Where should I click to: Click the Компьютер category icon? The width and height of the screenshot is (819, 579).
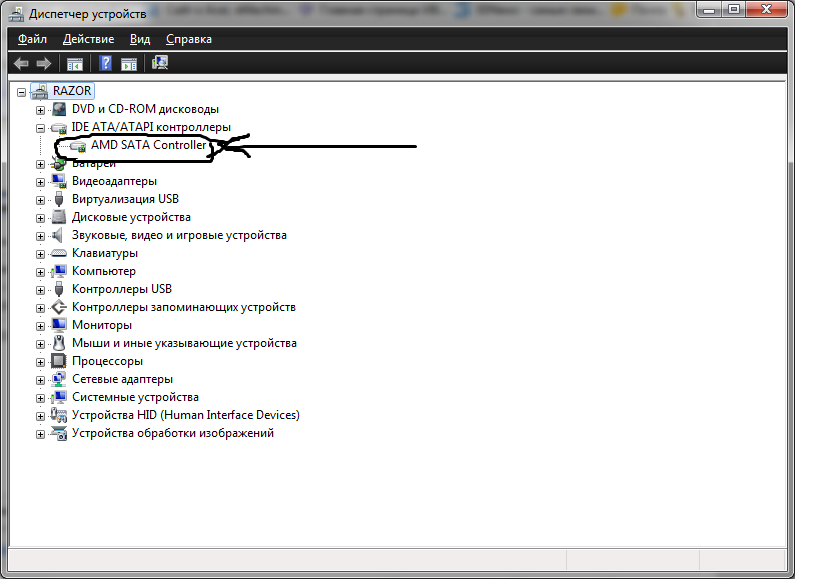click(x=59, y=271)
